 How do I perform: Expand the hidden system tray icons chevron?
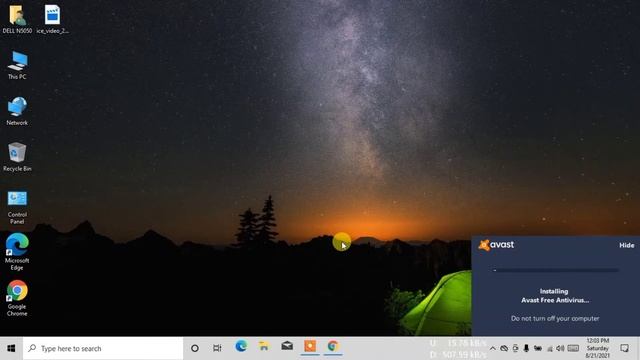pyautogui.click(x=493, y=349)
